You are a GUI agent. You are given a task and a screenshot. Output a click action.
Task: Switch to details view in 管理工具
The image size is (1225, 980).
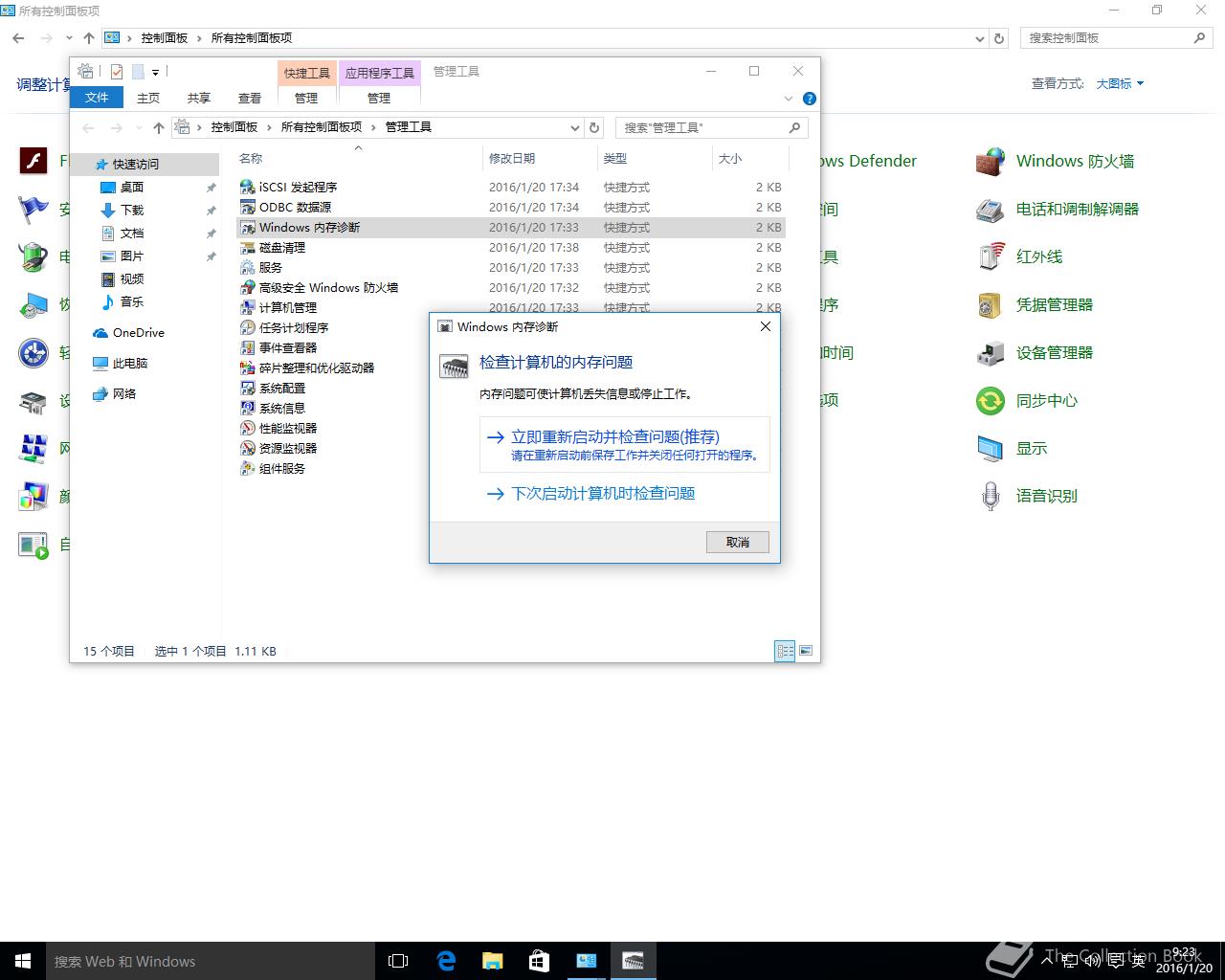785,651
